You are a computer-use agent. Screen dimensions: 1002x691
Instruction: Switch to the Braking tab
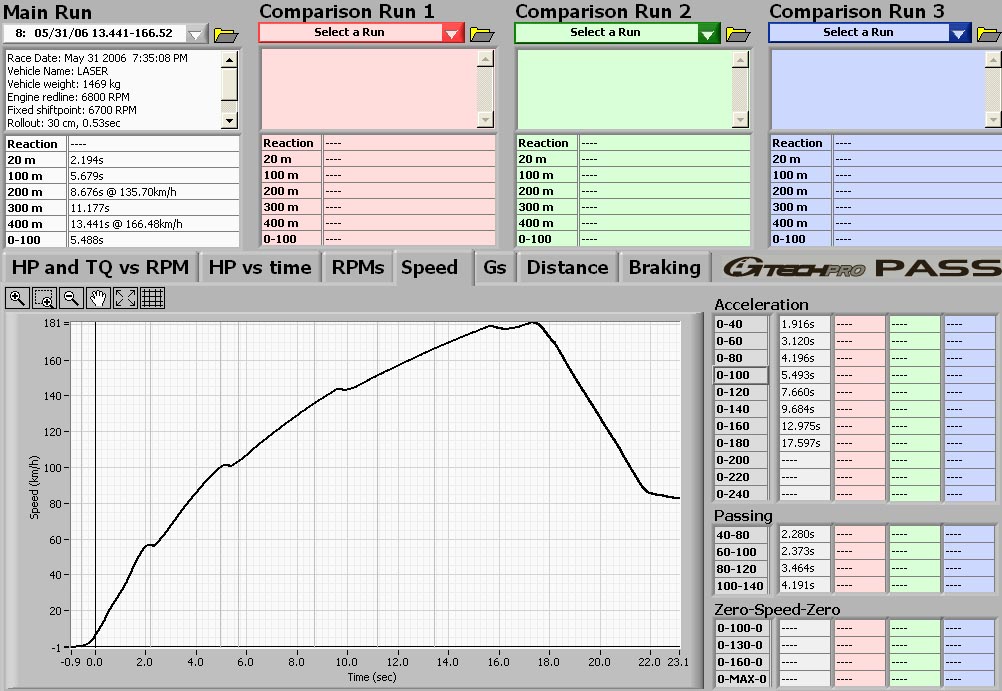click(x=664, y=268)
